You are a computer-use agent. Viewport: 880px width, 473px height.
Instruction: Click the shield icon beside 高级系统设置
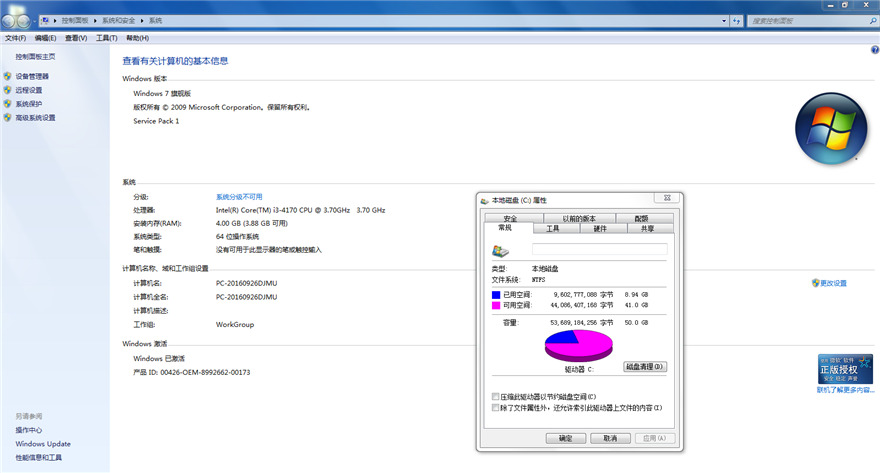7,118
